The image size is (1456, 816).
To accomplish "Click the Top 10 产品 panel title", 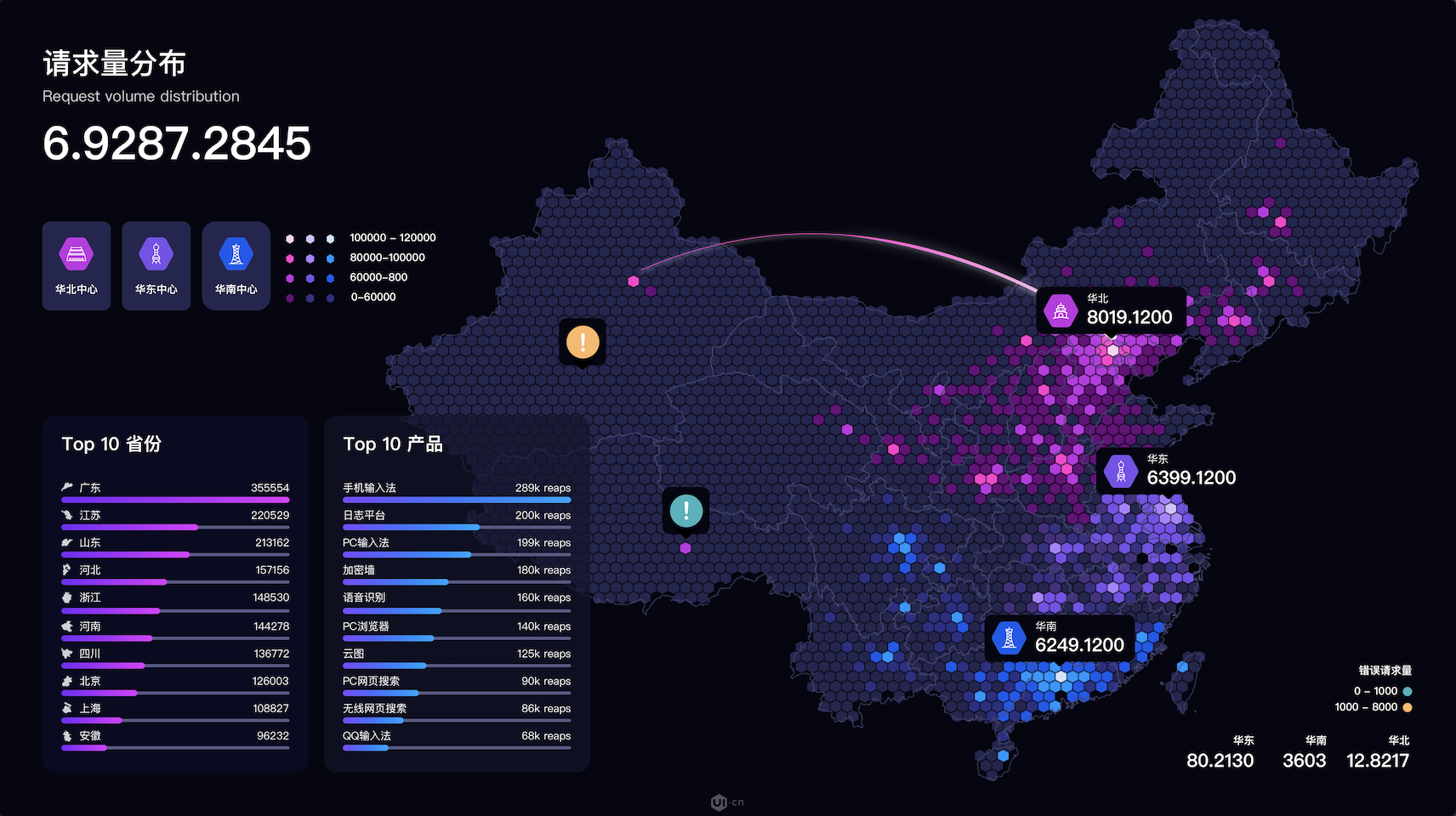I will [x=393, y=444].
